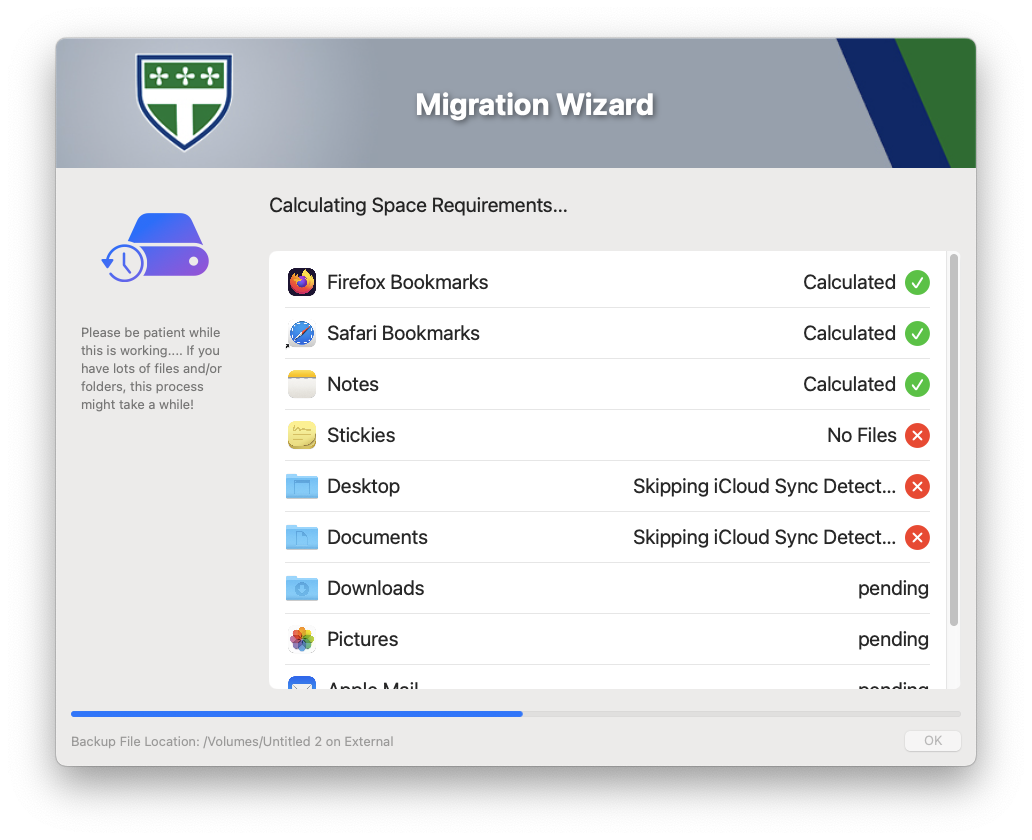Click the 'Please be patient' message

pos(151,369)
